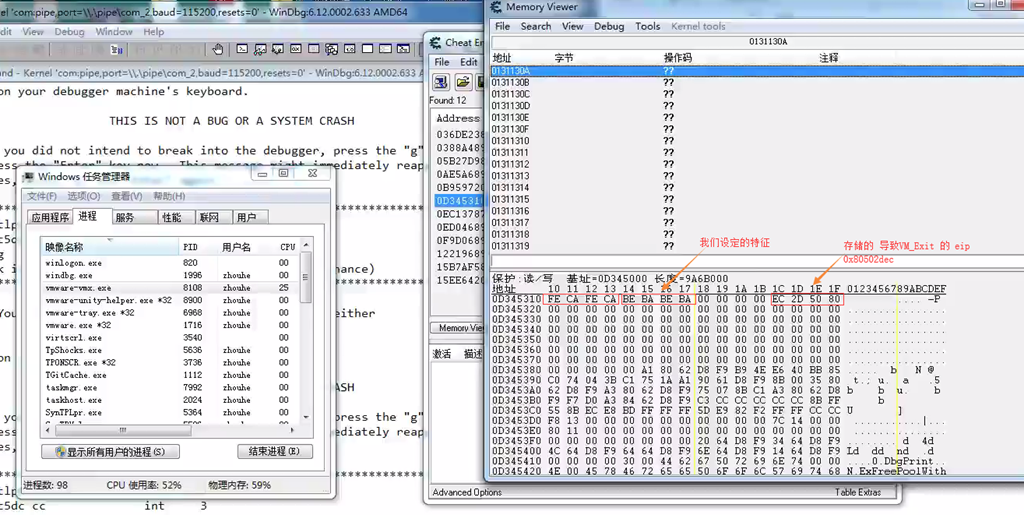
Task: Click highlighted 0D3453 address in Cheat Engine list
Action: [460, 201]
